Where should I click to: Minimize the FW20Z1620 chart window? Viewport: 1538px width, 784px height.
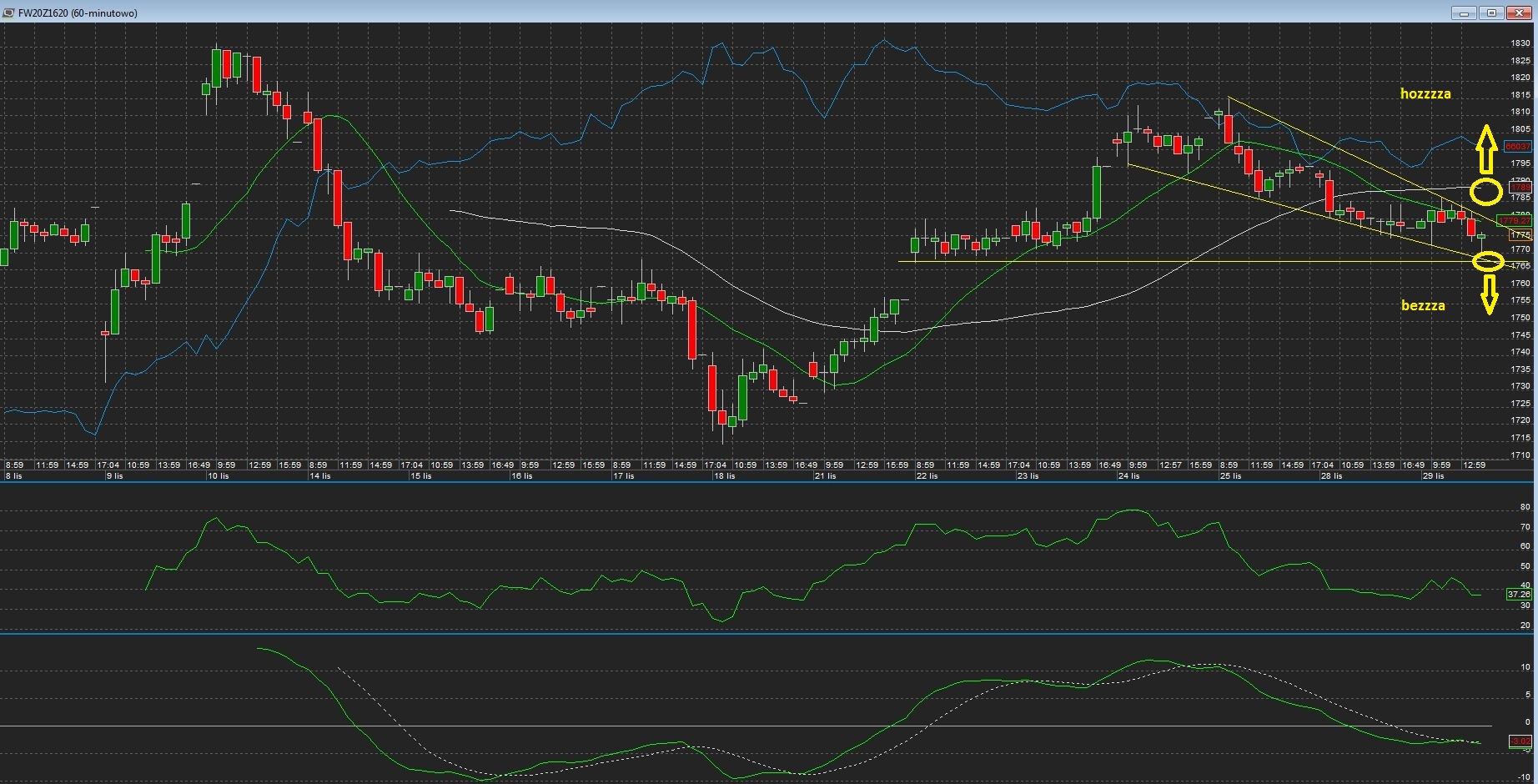1464,13
